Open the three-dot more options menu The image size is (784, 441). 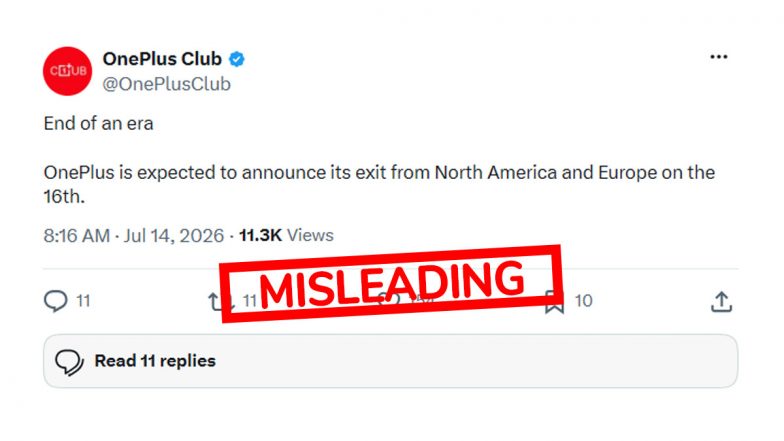pyautogui.click(x=718, y=57)
